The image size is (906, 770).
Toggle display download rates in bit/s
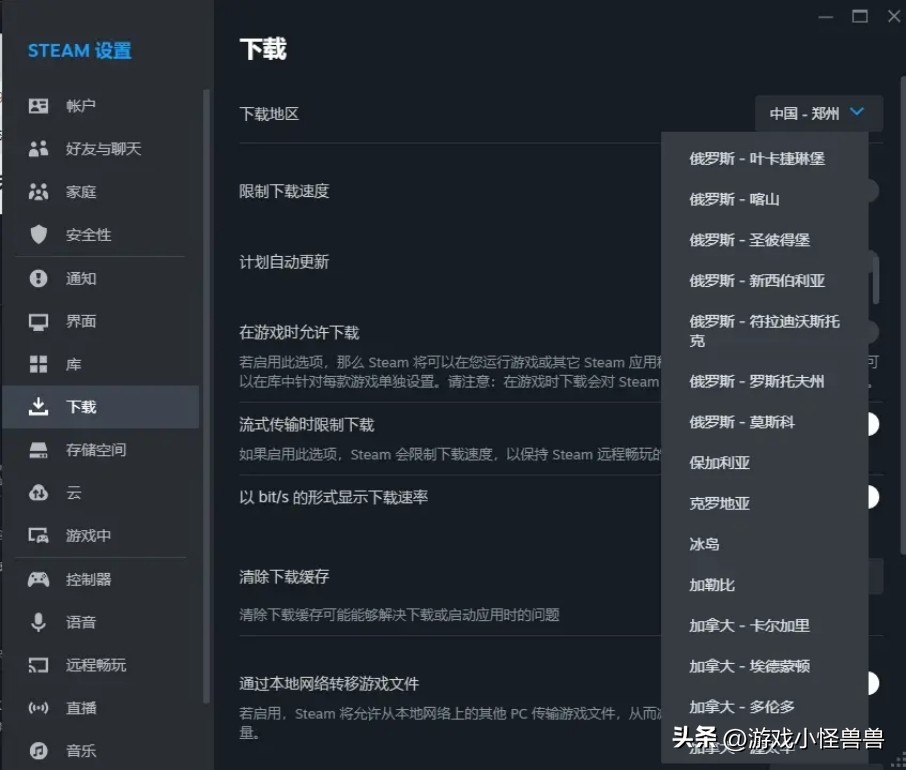[875, 497]
